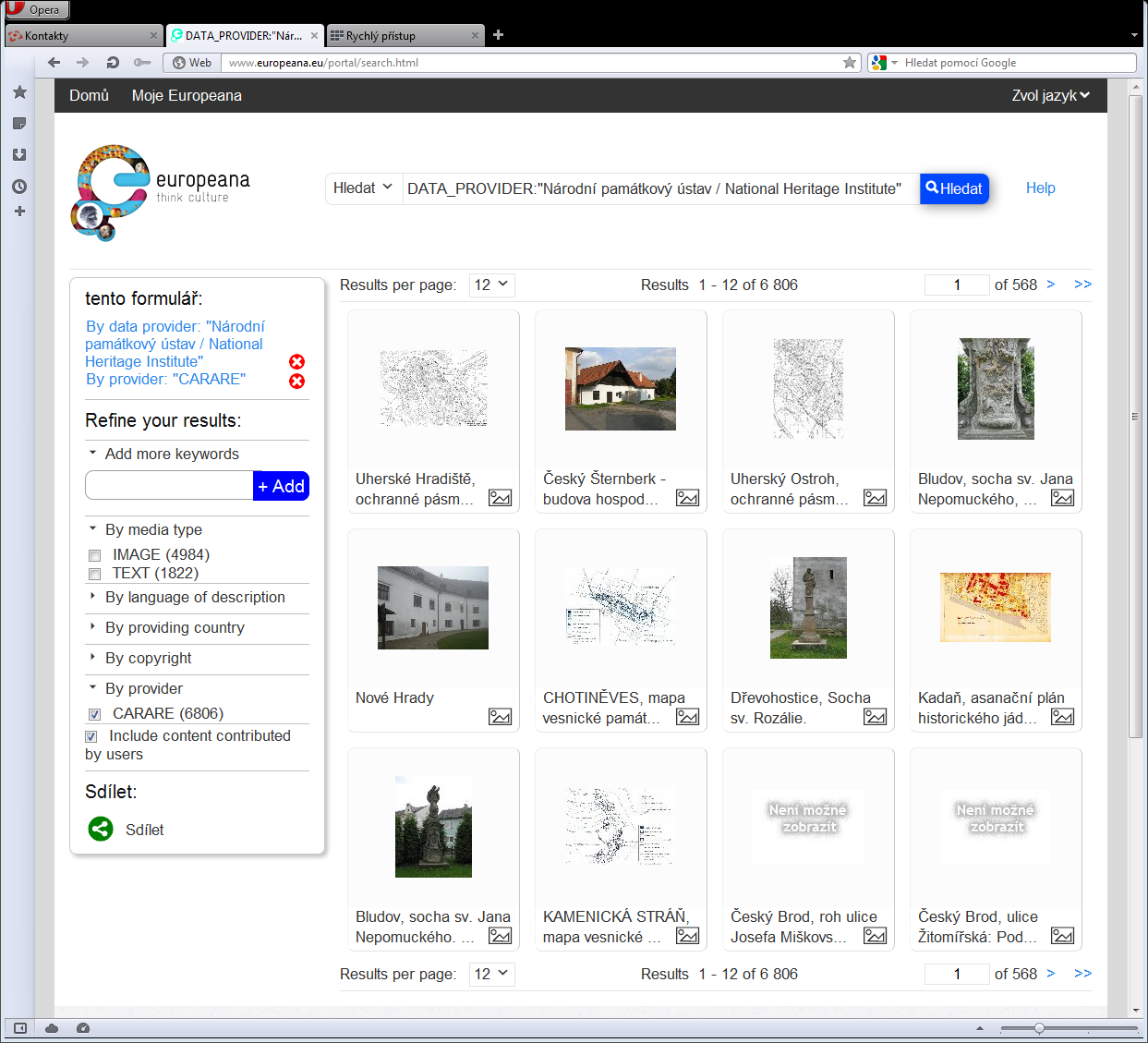Remove the data provider filter red X

click(297, 362)
